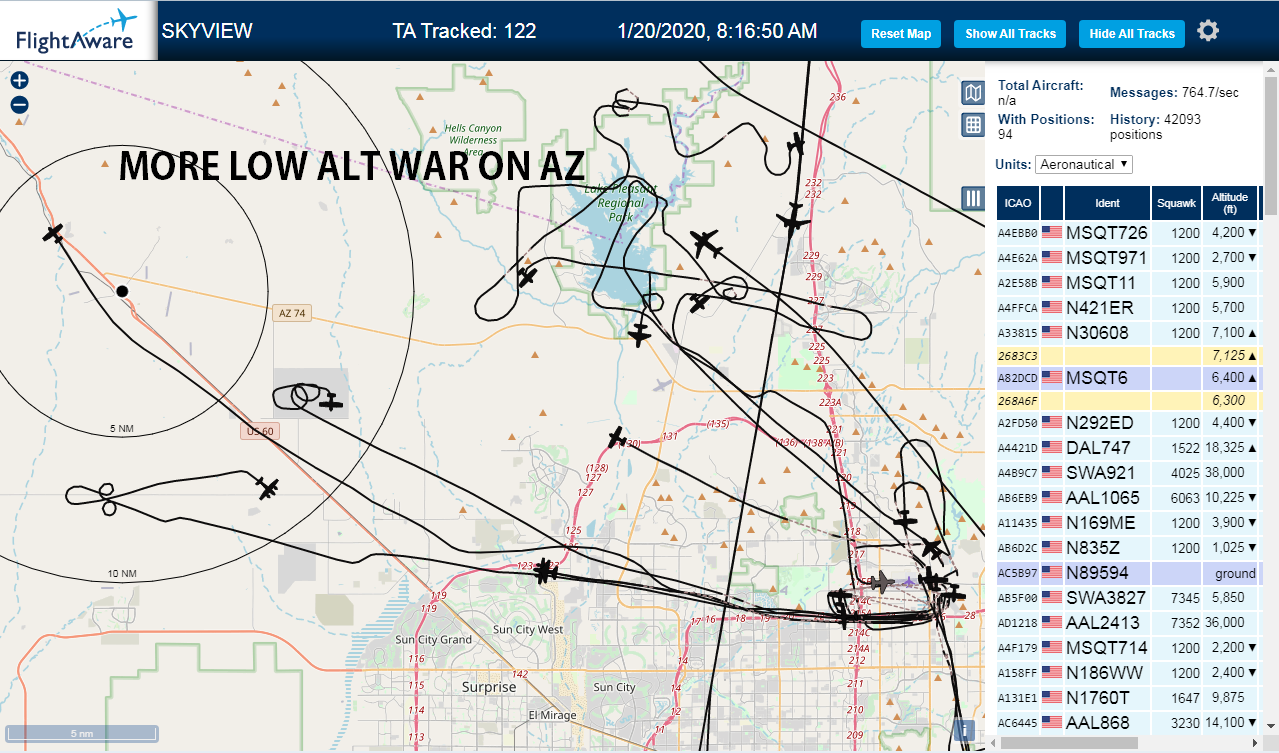The image size is (1279, 753).
Task: Click the US flag in the N89594 row
Action: coord(1051,573)
